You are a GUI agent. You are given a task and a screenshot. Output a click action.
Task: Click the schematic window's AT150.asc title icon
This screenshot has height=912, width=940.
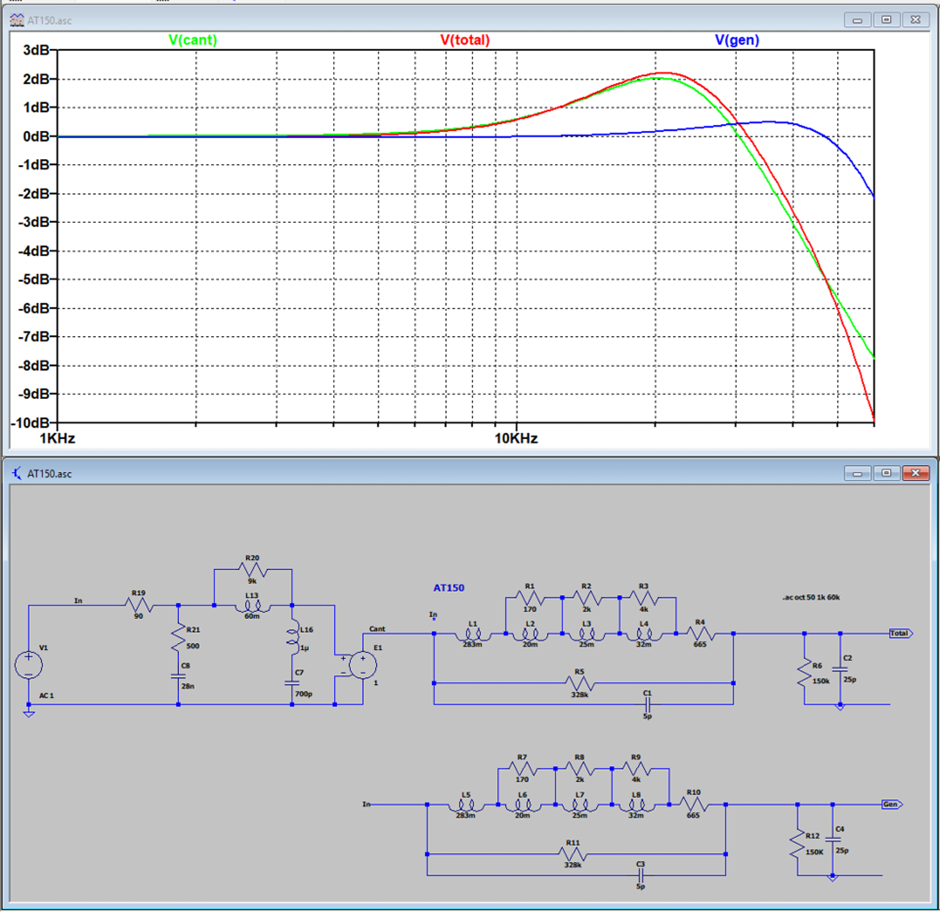pos(17,473)
